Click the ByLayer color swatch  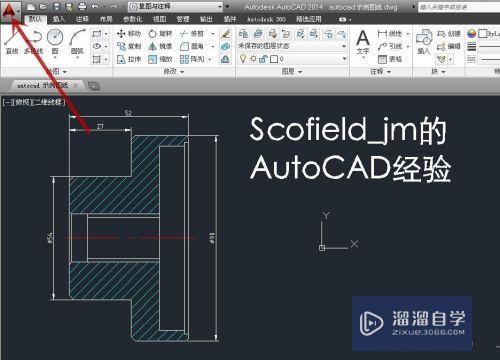(483, 33)
